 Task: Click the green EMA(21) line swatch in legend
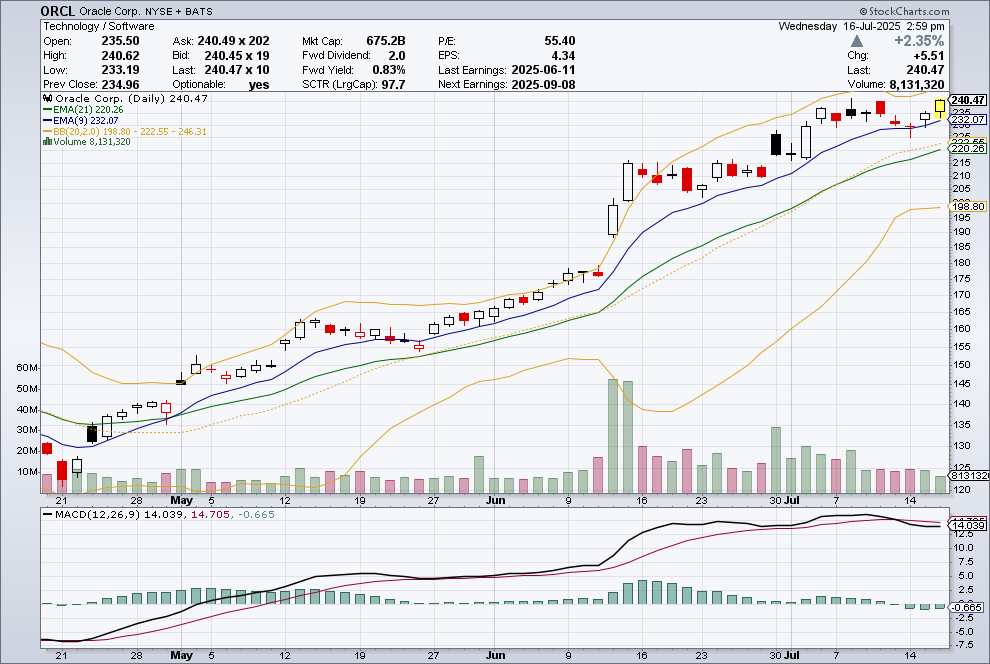[x=47, y=110]
